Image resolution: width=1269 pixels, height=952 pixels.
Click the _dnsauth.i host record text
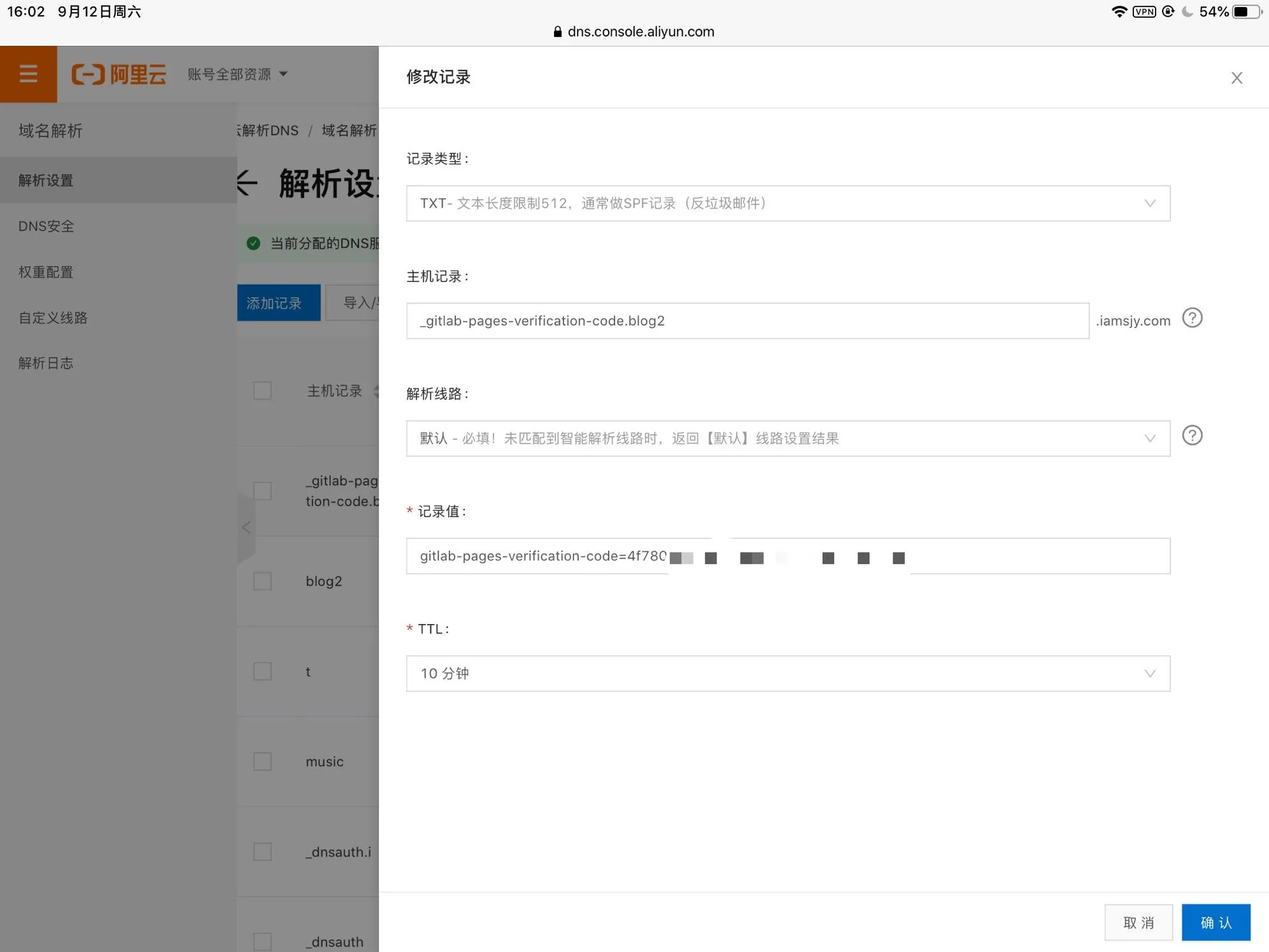coord(338,852)
